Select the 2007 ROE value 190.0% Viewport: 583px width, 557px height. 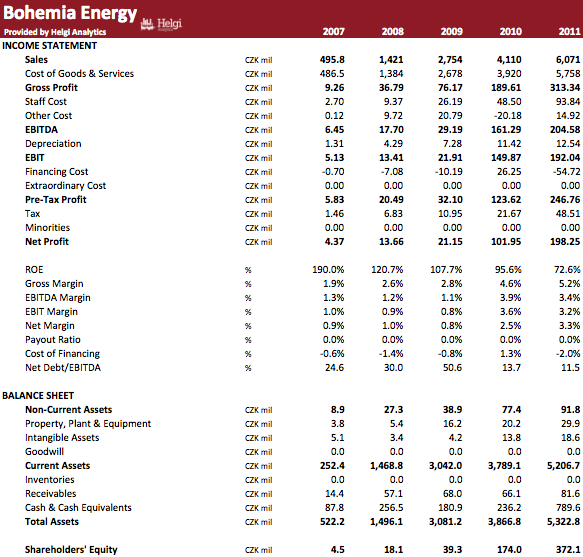(328, 270)
